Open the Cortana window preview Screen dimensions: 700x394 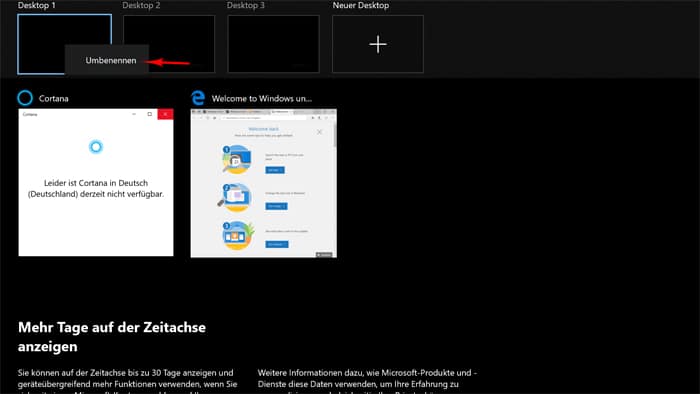(96, 182)
